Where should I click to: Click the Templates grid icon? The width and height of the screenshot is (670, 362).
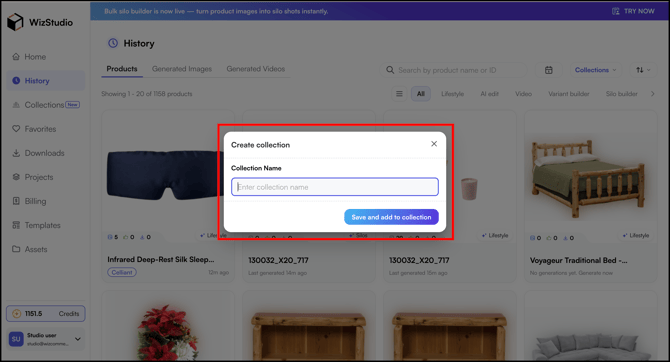(x=16, y=225)
